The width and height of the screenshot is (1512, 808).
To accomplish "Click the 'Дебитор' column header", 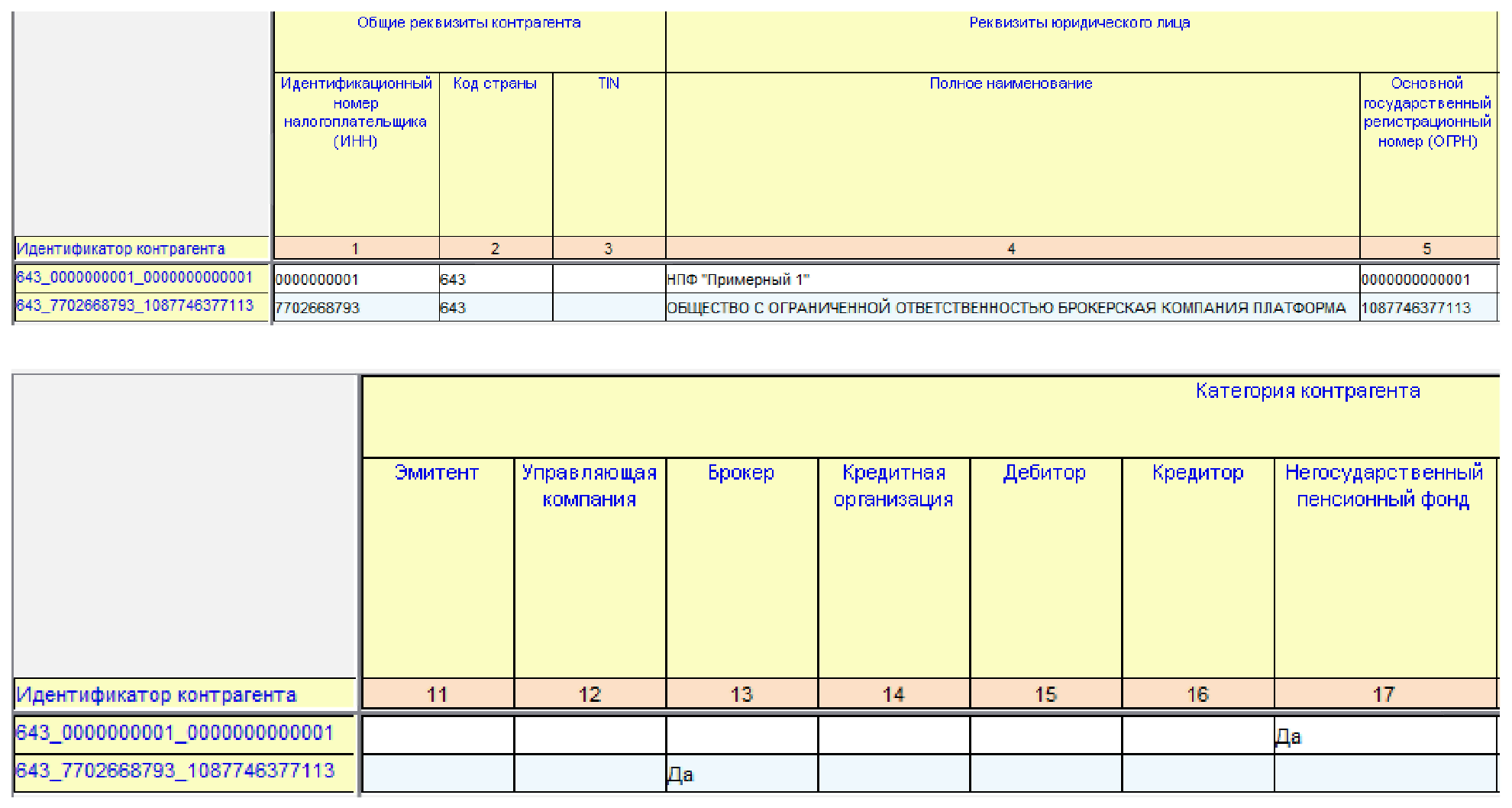I will click(x=1045, y=567).
